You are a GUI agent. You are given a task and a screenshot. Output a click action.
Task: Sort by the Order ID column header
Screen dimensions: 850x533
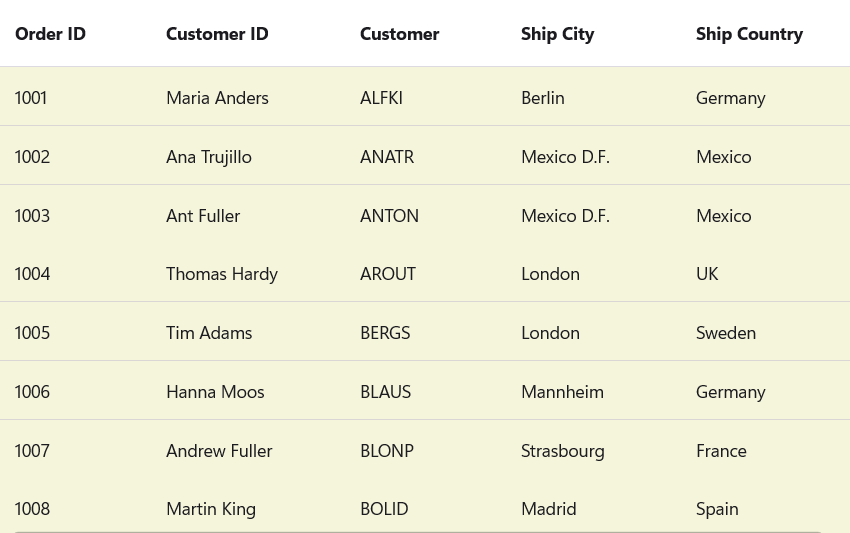click(x=50, y=34)
